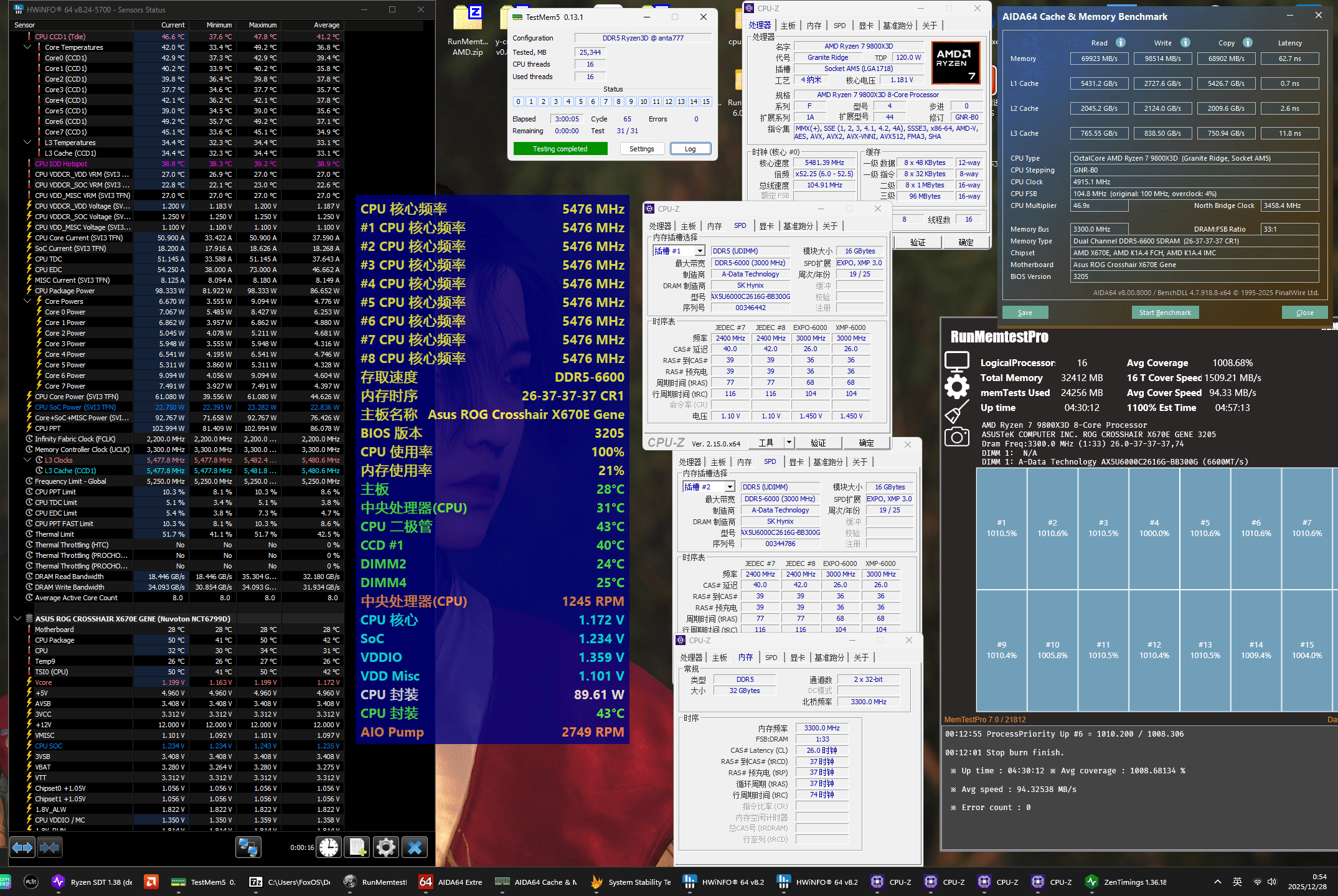
Task: Click the Start Benchmark button
Action: tap(1164, 313)
